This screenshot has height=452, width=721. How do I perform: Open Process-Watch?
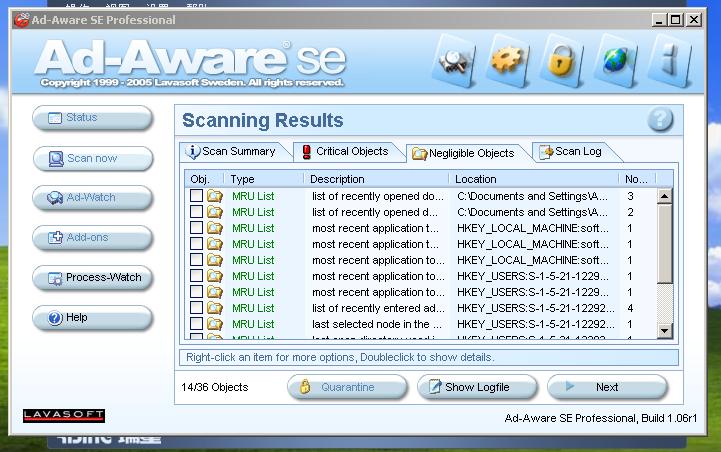tap(92, 278)
